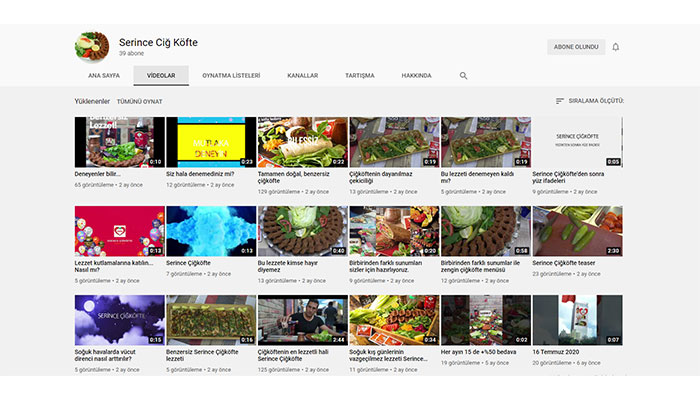The height and width of the screenshot is (400, 700).
Task: Open 'Tamamen doğal, benzersiz çiğköfte' thumbnail
Action: coord(303,142)
